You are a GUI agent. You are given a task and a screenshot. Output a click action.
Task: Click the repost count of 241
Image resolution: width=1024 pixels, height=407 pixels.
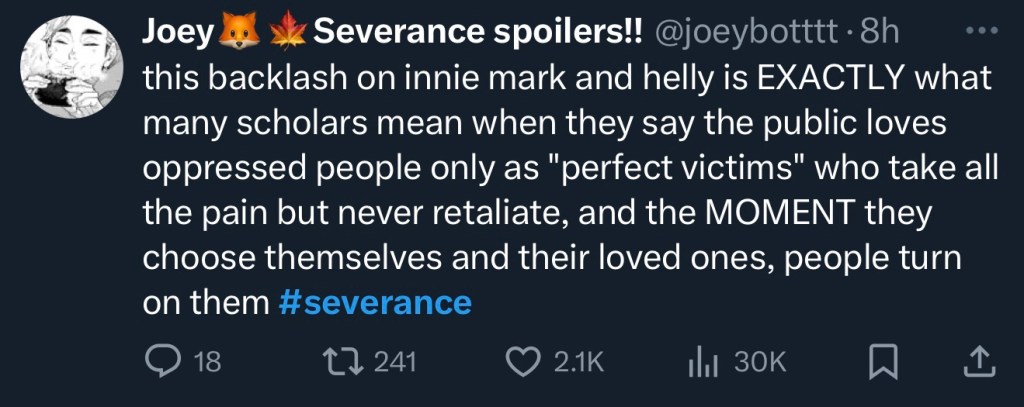tap(394, 362)
